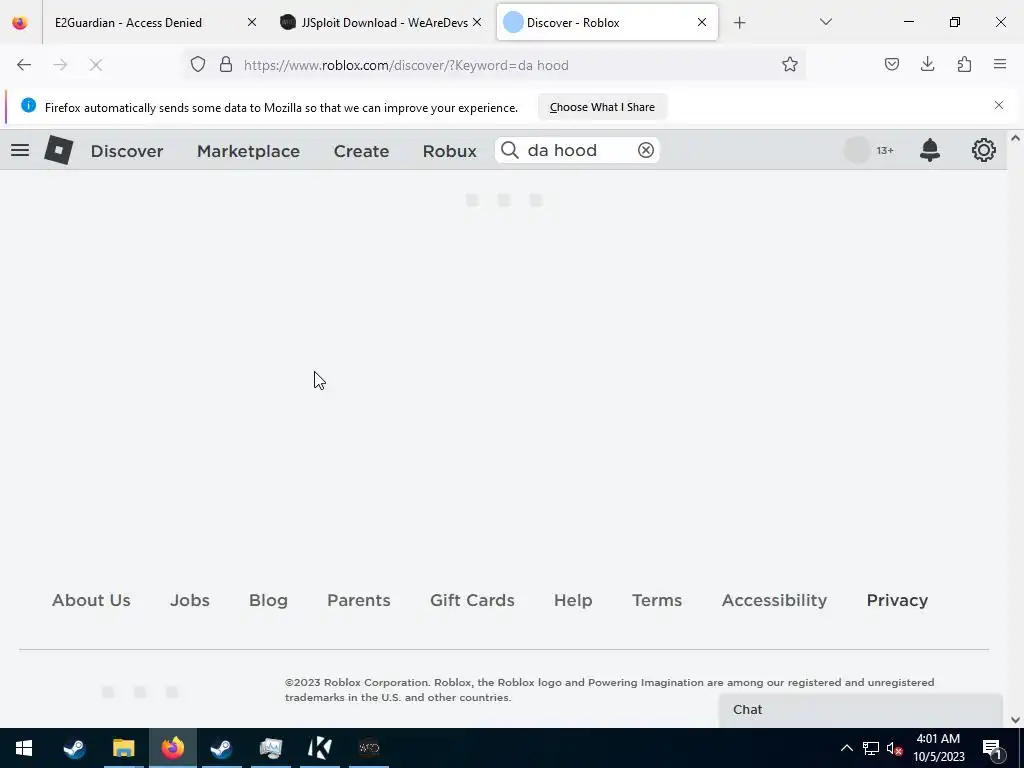This screenshot has height=768, width=1024.
Task: Click the search magnifier icon
Action: click(510, 150)
